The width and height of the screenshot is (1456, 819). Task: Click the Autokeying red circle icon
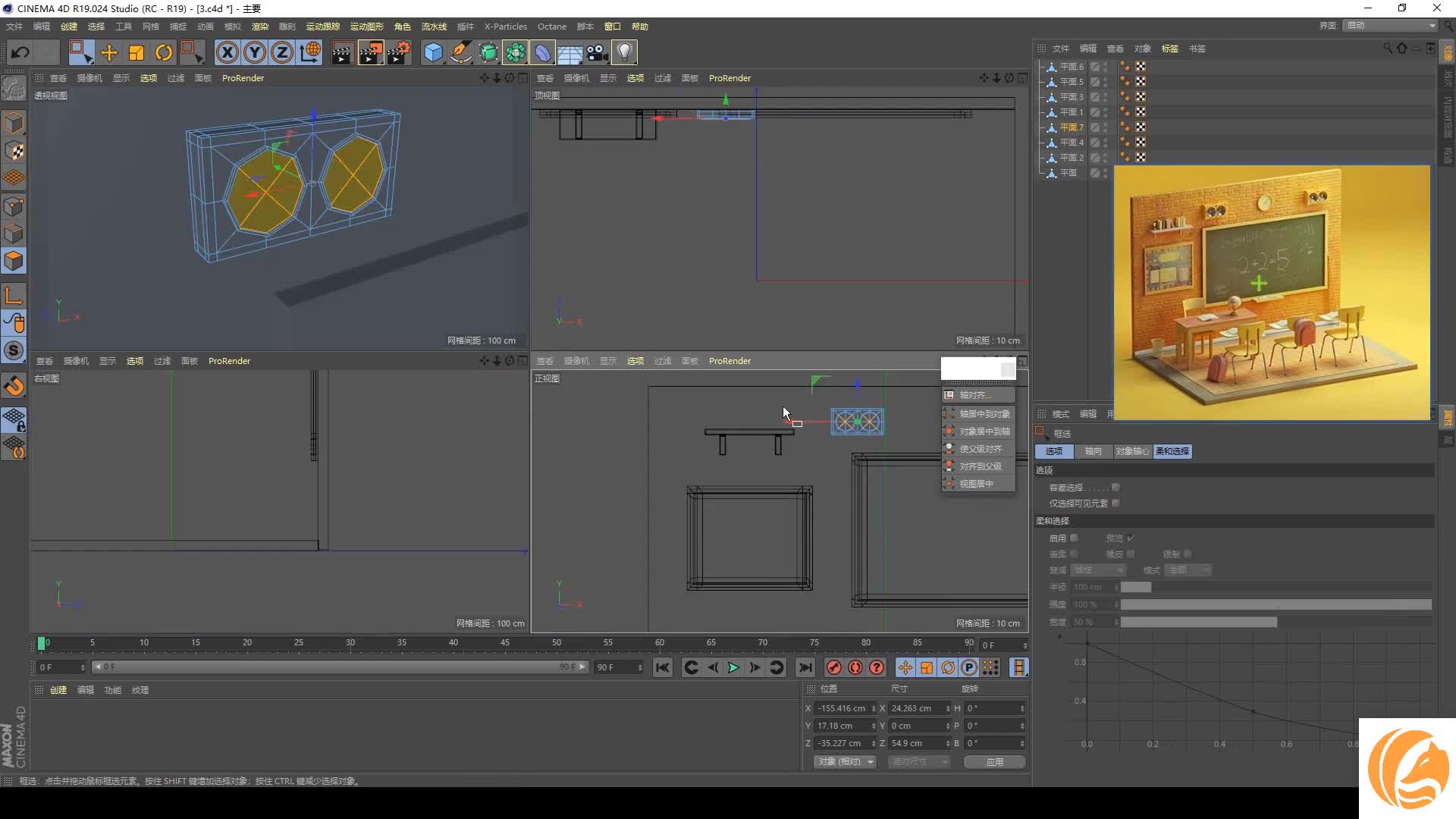coord(855,667)
